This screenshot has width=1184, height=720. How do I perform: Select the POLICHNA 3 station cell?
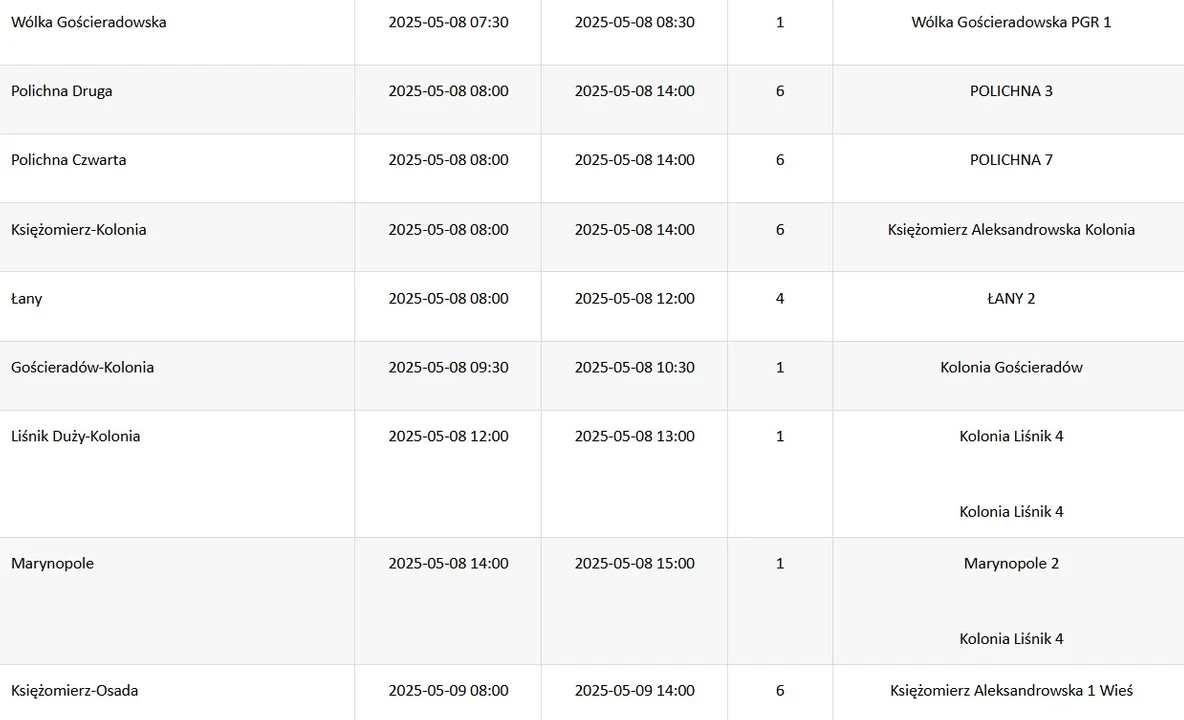[1011, 91]
